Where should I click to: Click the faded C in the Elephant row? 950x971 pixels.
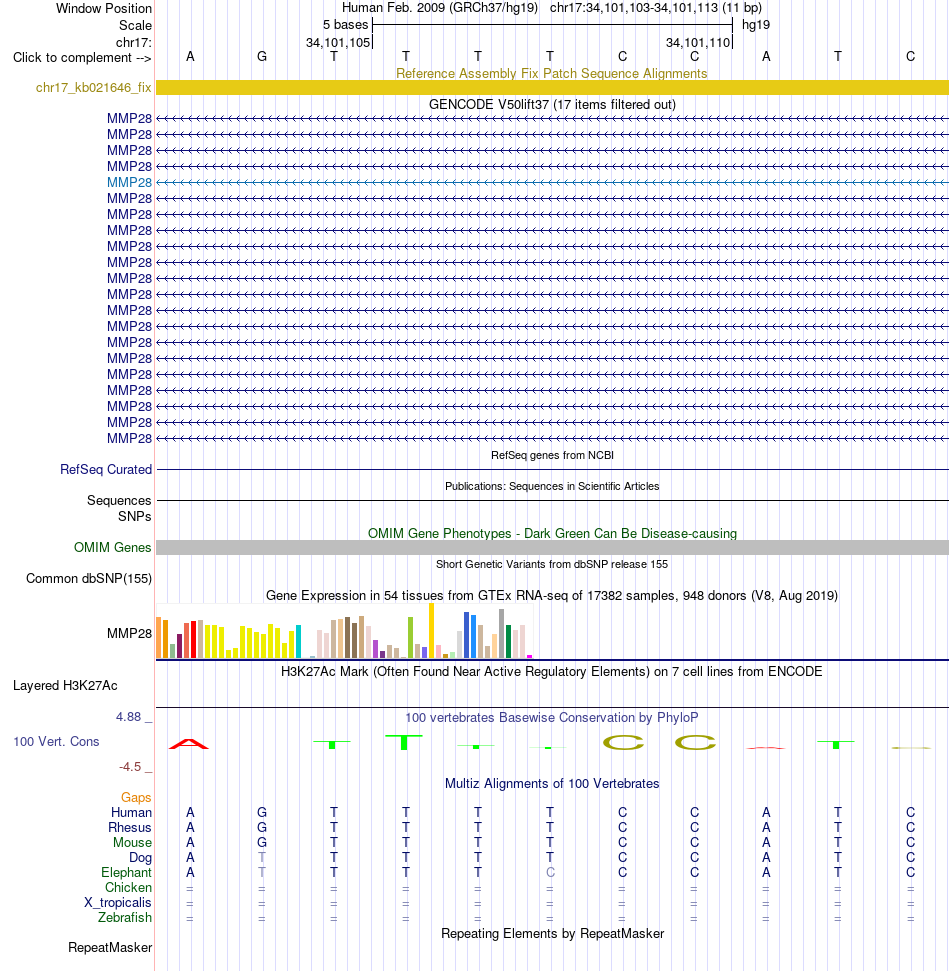pyautogui.click(x=550, y=872)
